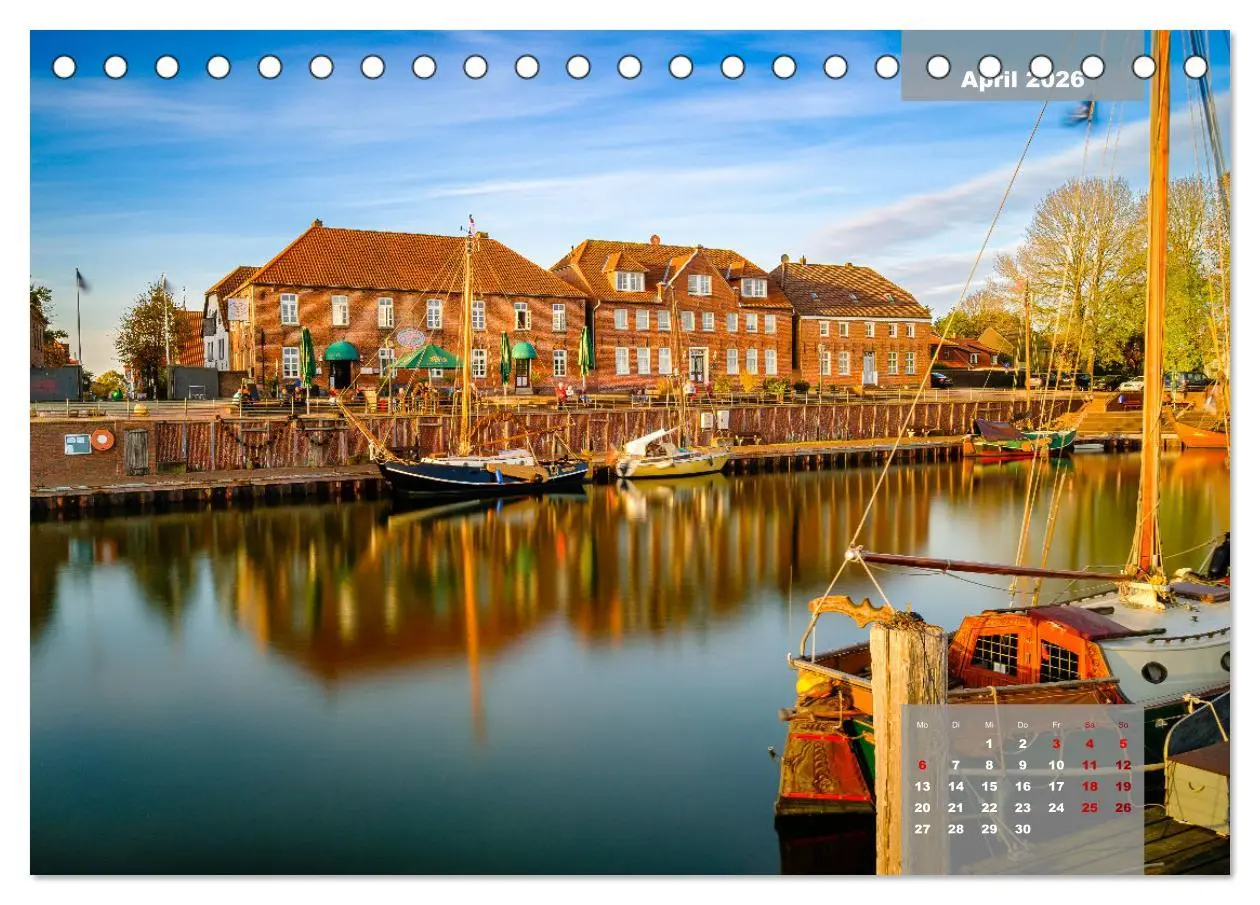The height and width of the screenshot is (905, 1260).
Task: Choose the red holiday date 3
Action: [x=1056, y=744]
